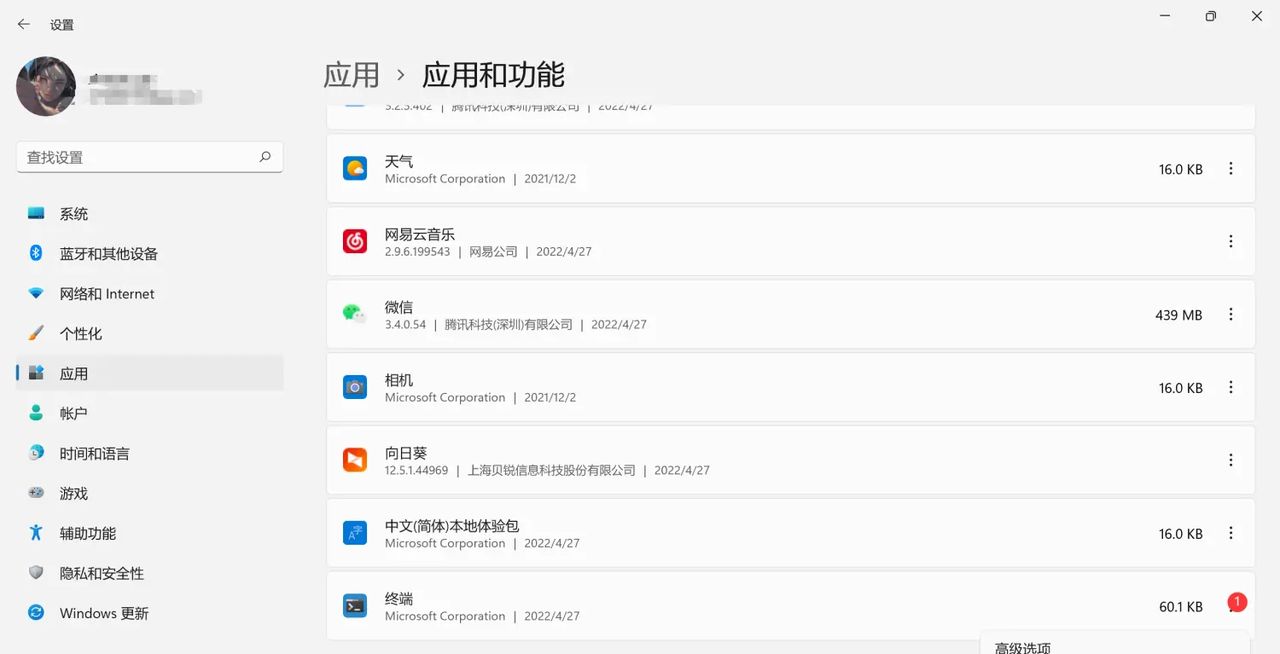This screenshot has width=1280, height=654.
Task: Open 时间和语言 settings category
Action: 150,454
